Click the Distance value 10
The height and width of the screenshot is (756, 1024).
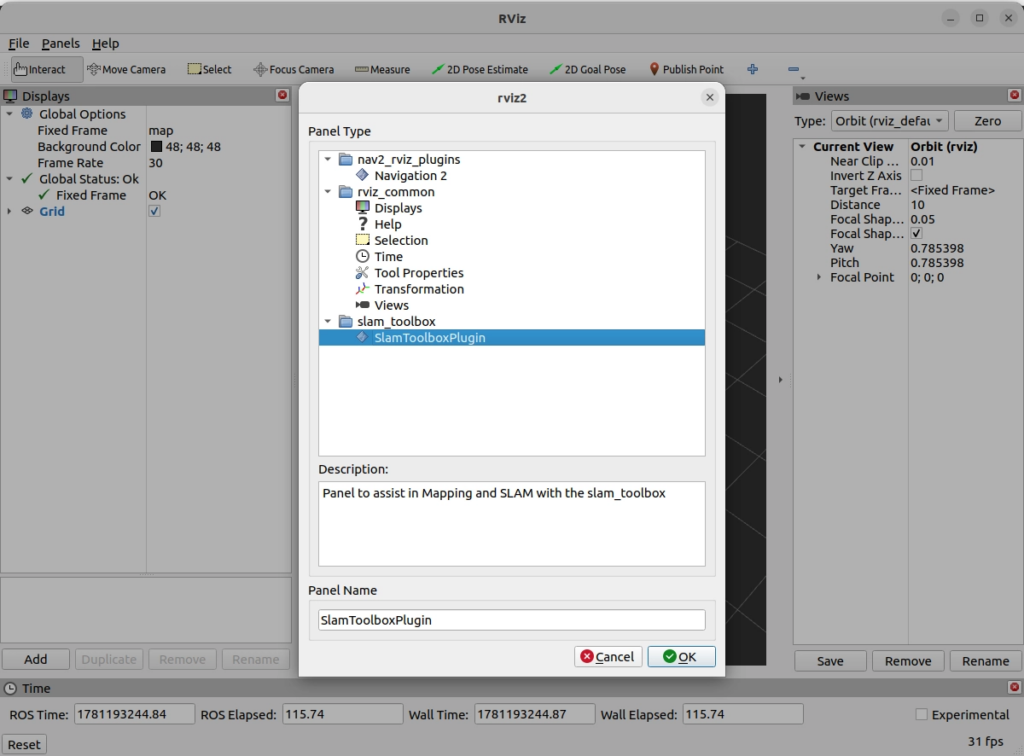(x=918, y=204)
